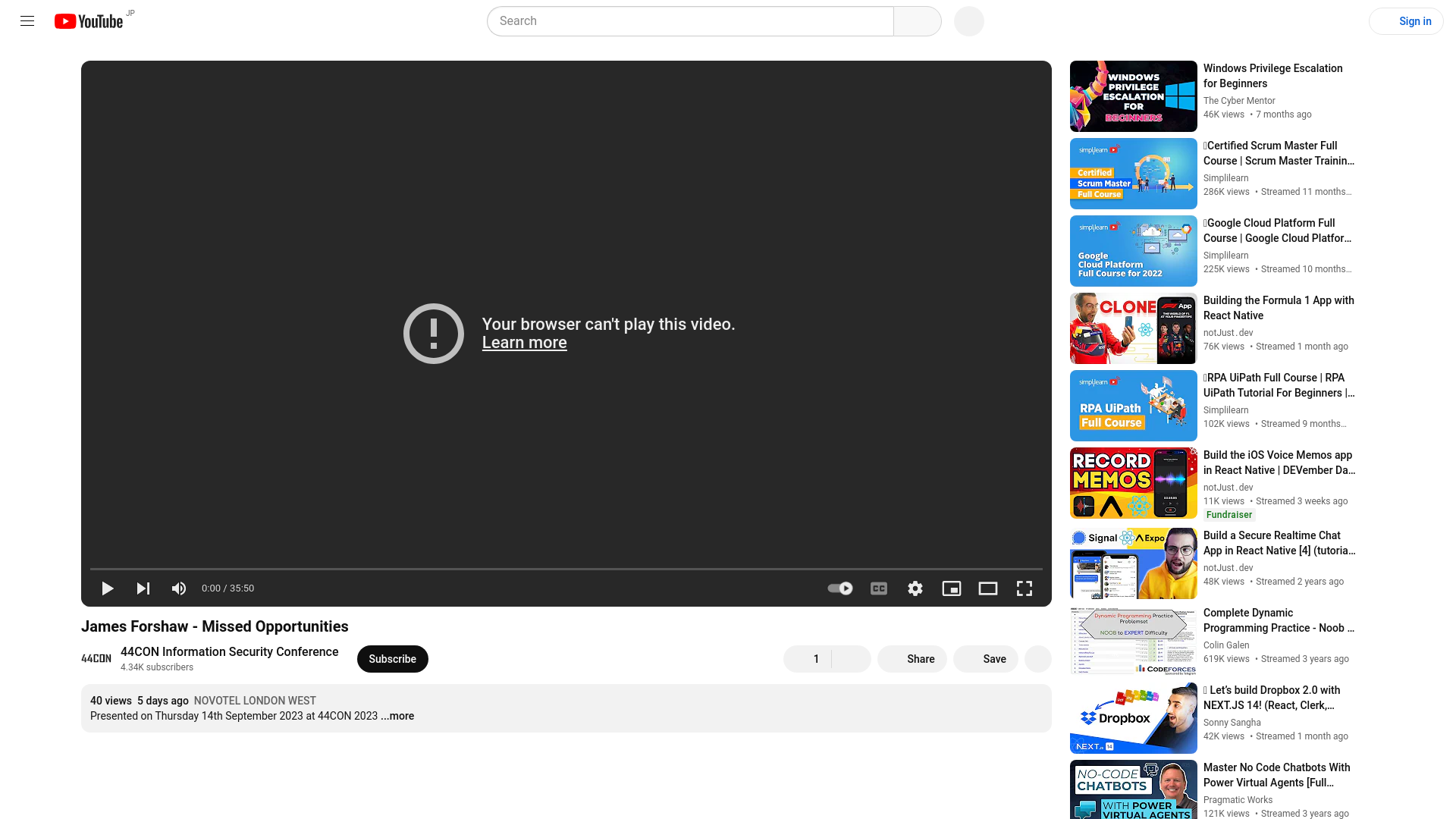Image resolution: width=1456 pixels, height=819 pixels.
Task: Visit Pragmatic Works channel name
Action: pyautogui.click(x=1238, y=800)
